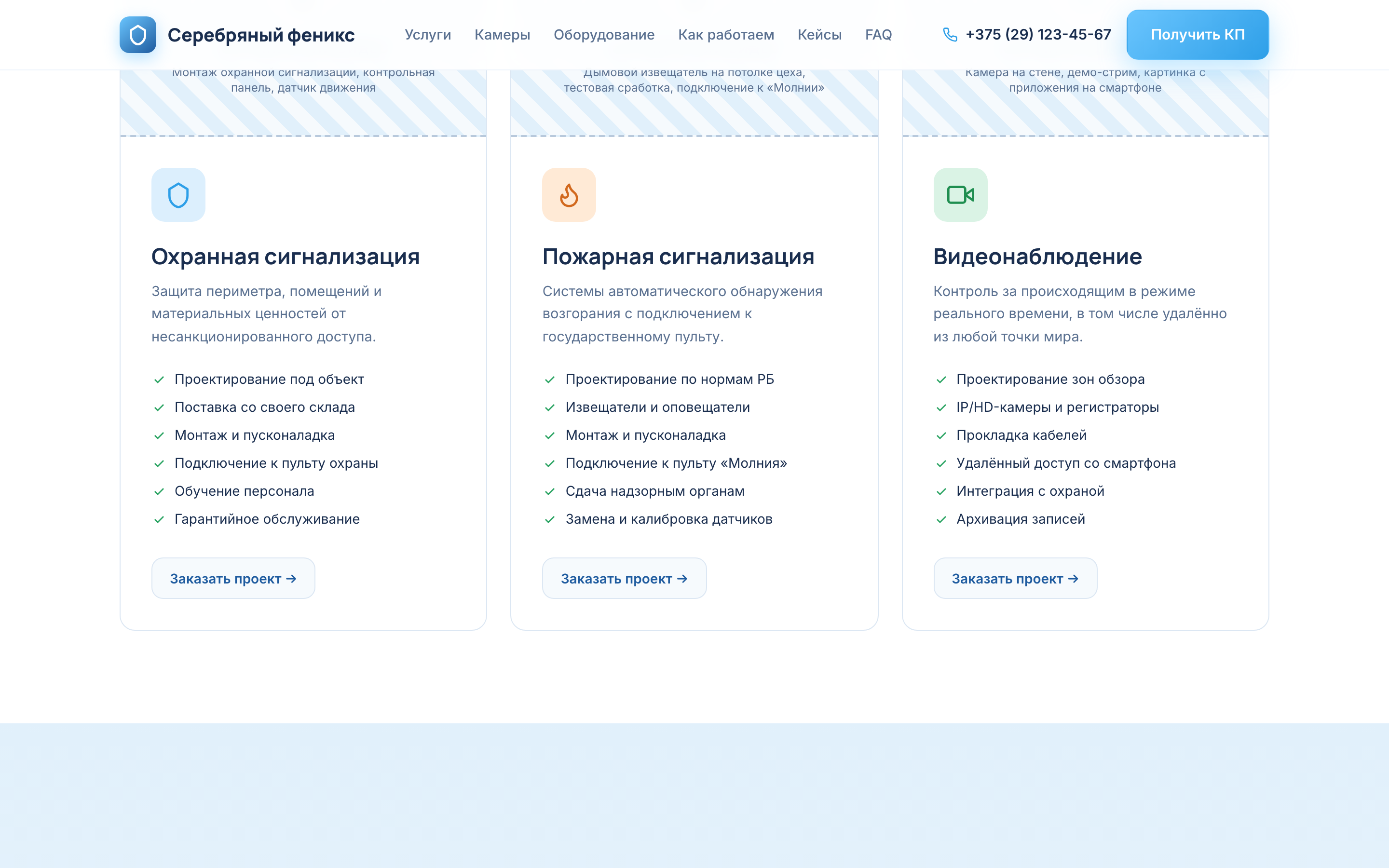
Task: Open the Как работаем section link
Action: click(726, 34)
